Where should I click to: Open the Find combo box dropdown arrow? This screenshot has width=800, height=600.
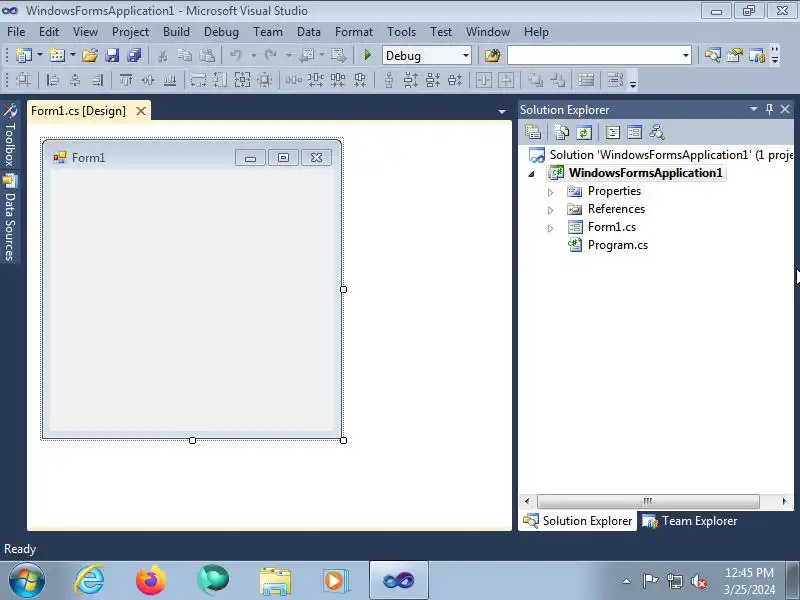686,56
